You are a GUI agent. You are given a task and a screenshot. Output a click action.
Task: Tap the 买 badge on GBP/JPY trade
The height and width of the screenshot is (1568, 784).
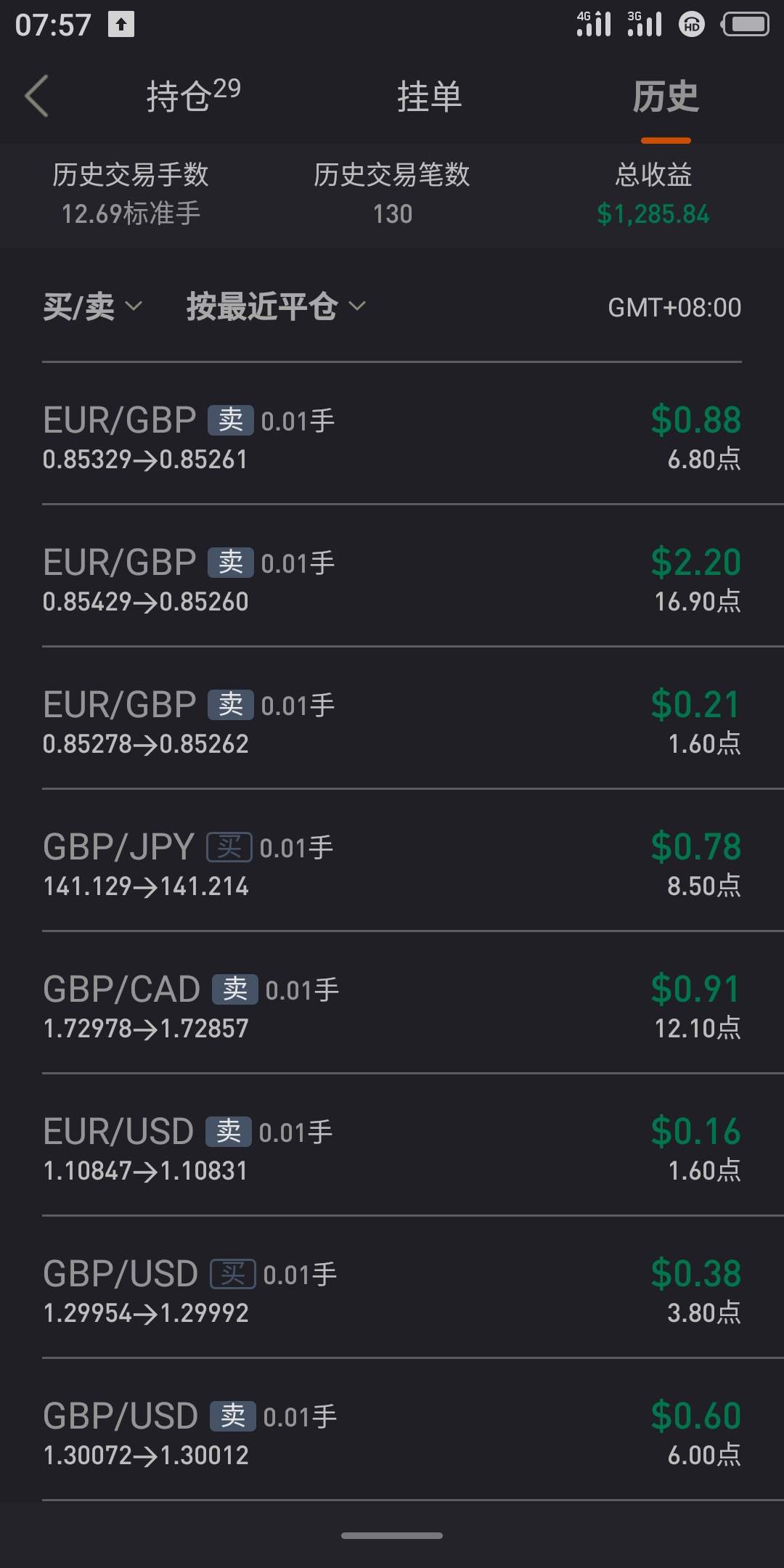pos(229,847)
